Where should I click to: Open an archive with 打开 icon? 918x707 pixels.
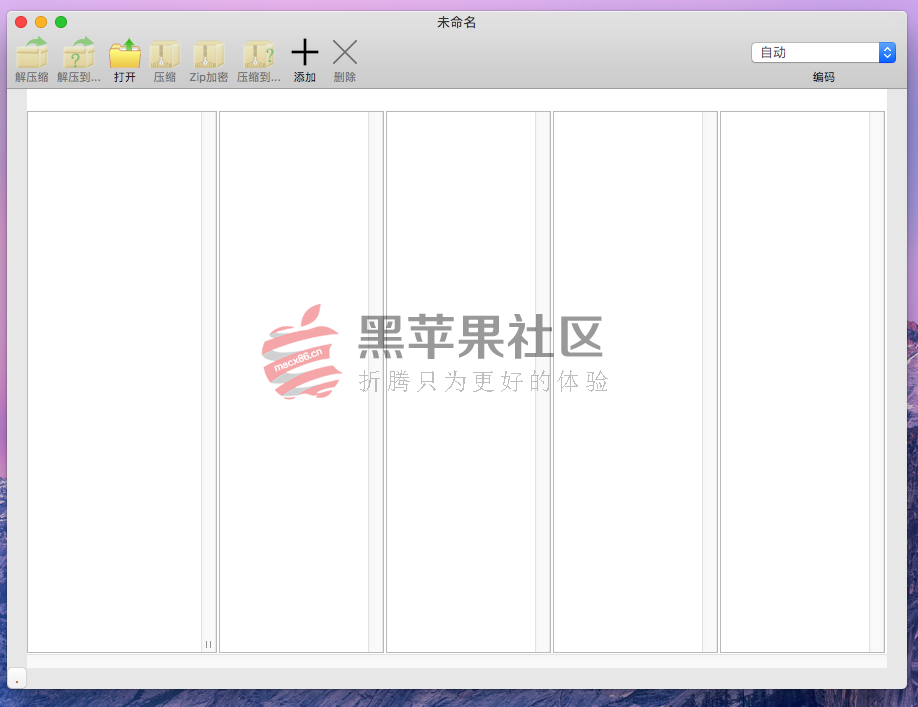click(125, 53)
